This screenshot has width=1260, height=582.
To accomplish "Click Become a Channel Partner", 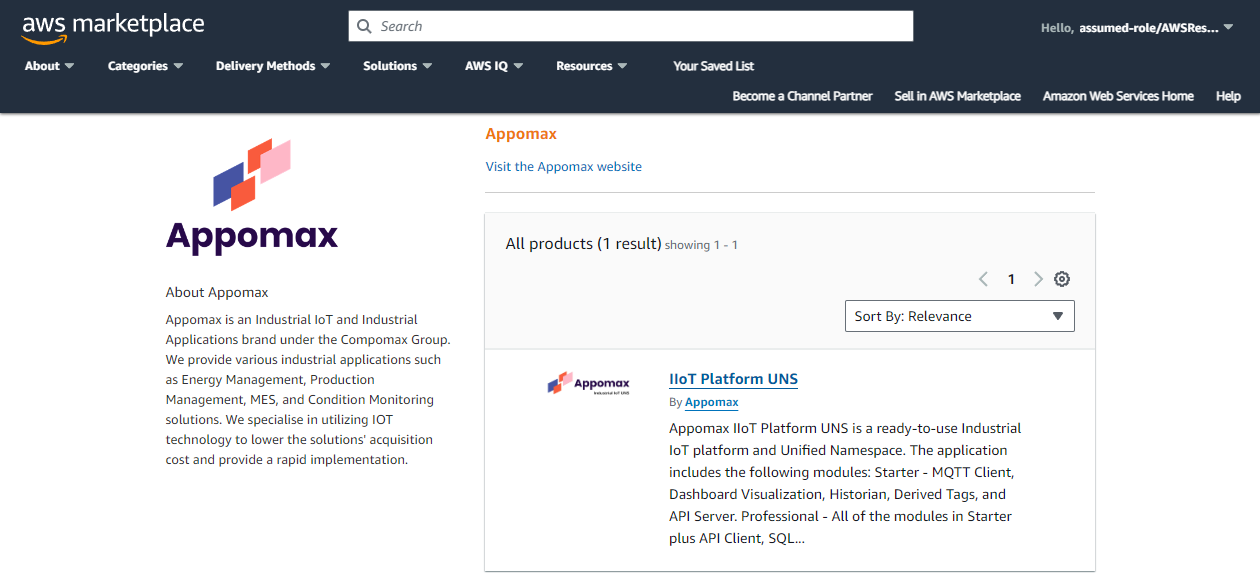I will [803, 96].
